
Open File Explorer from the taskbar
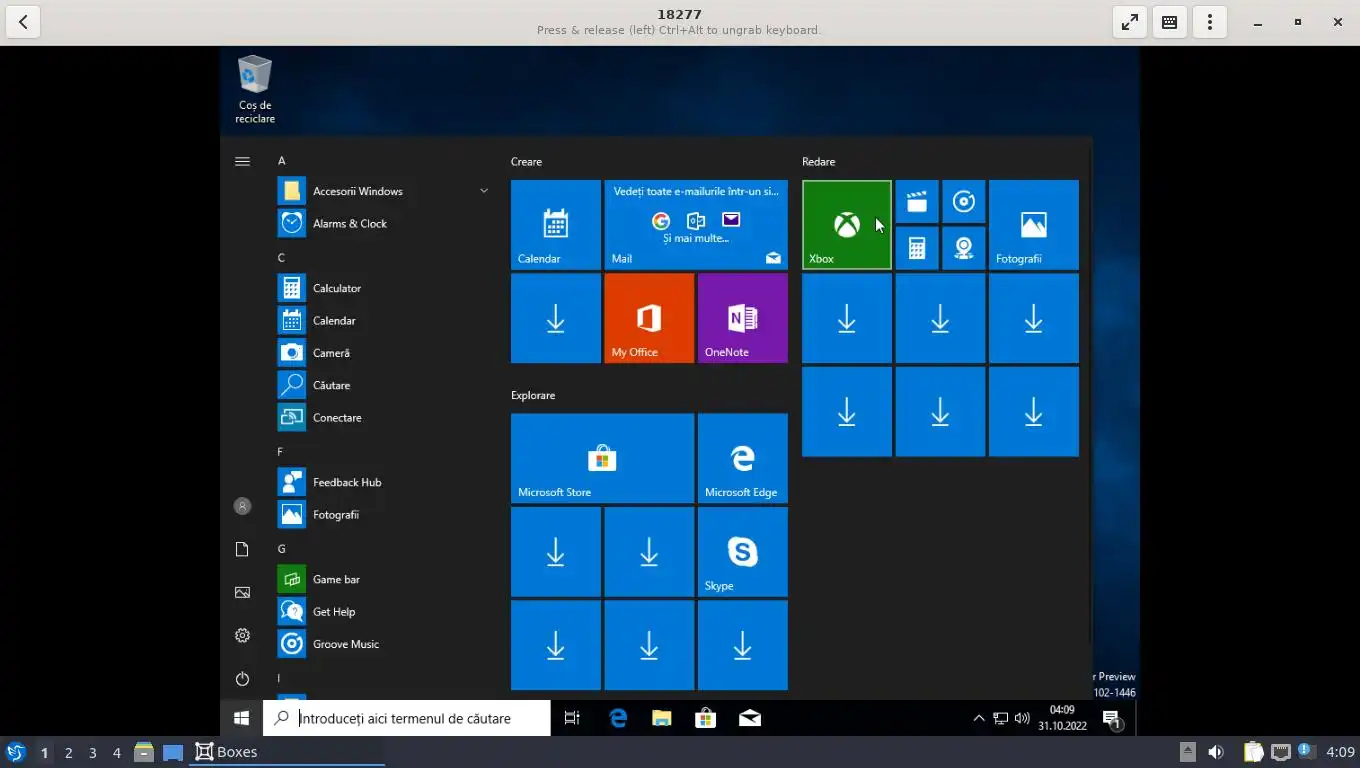click(661, 718)
